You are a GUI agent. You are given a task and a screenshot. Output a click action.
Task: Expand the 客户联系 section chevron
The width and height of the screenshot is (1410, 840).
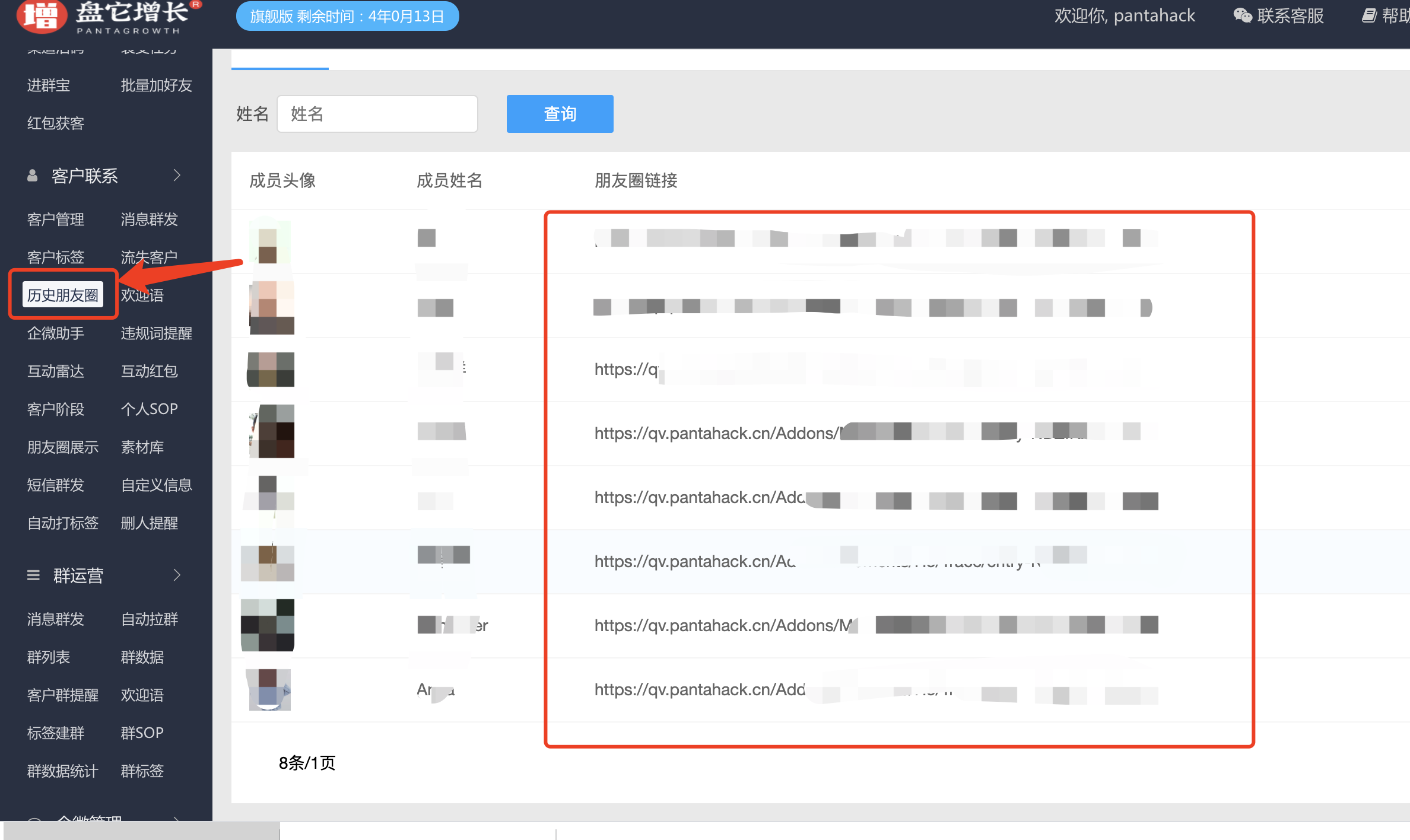tap(177, 176)
